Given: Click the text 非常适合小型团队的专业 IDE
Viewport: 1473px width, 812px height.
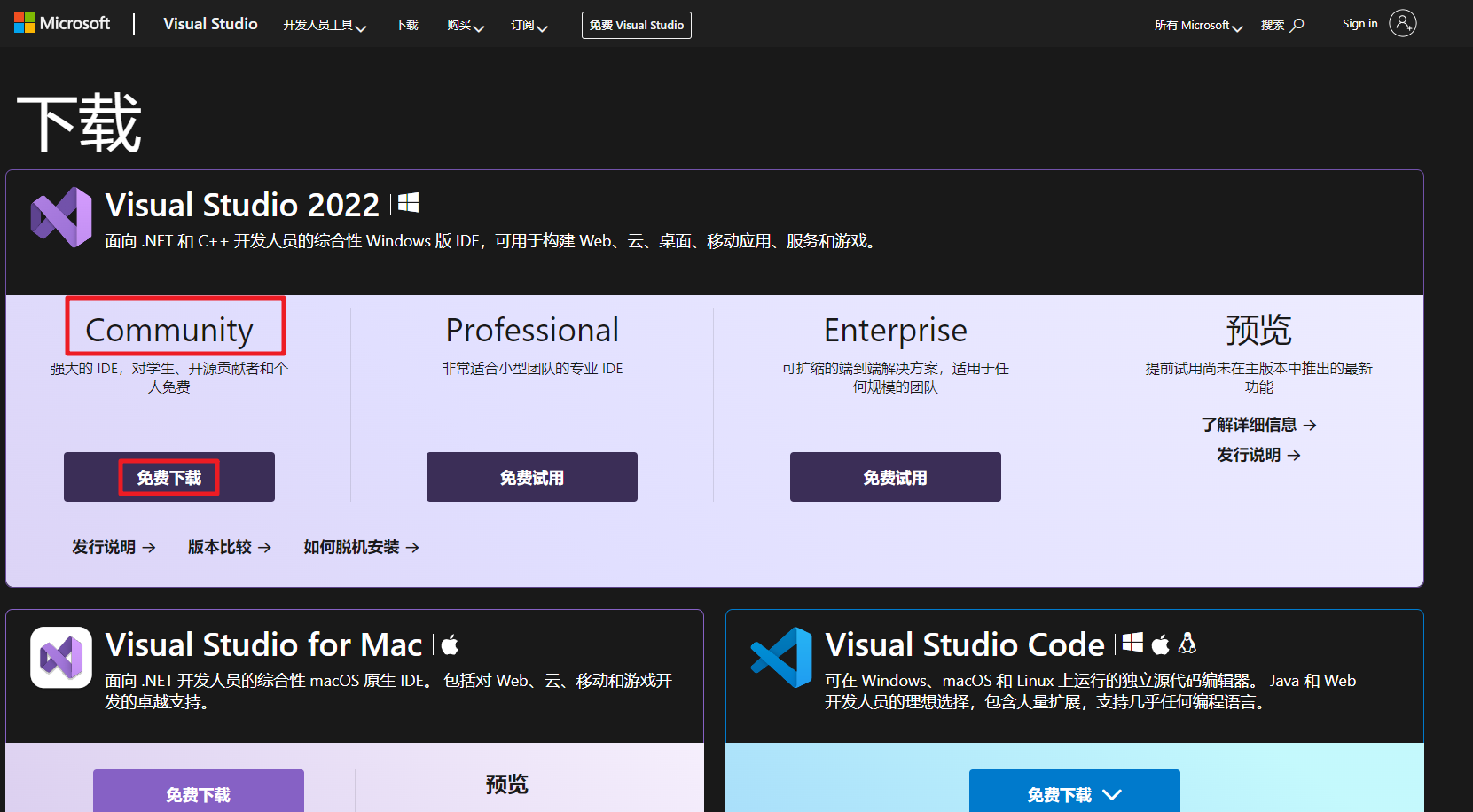Looking at the screenshot, I should (x=532, y=368).
